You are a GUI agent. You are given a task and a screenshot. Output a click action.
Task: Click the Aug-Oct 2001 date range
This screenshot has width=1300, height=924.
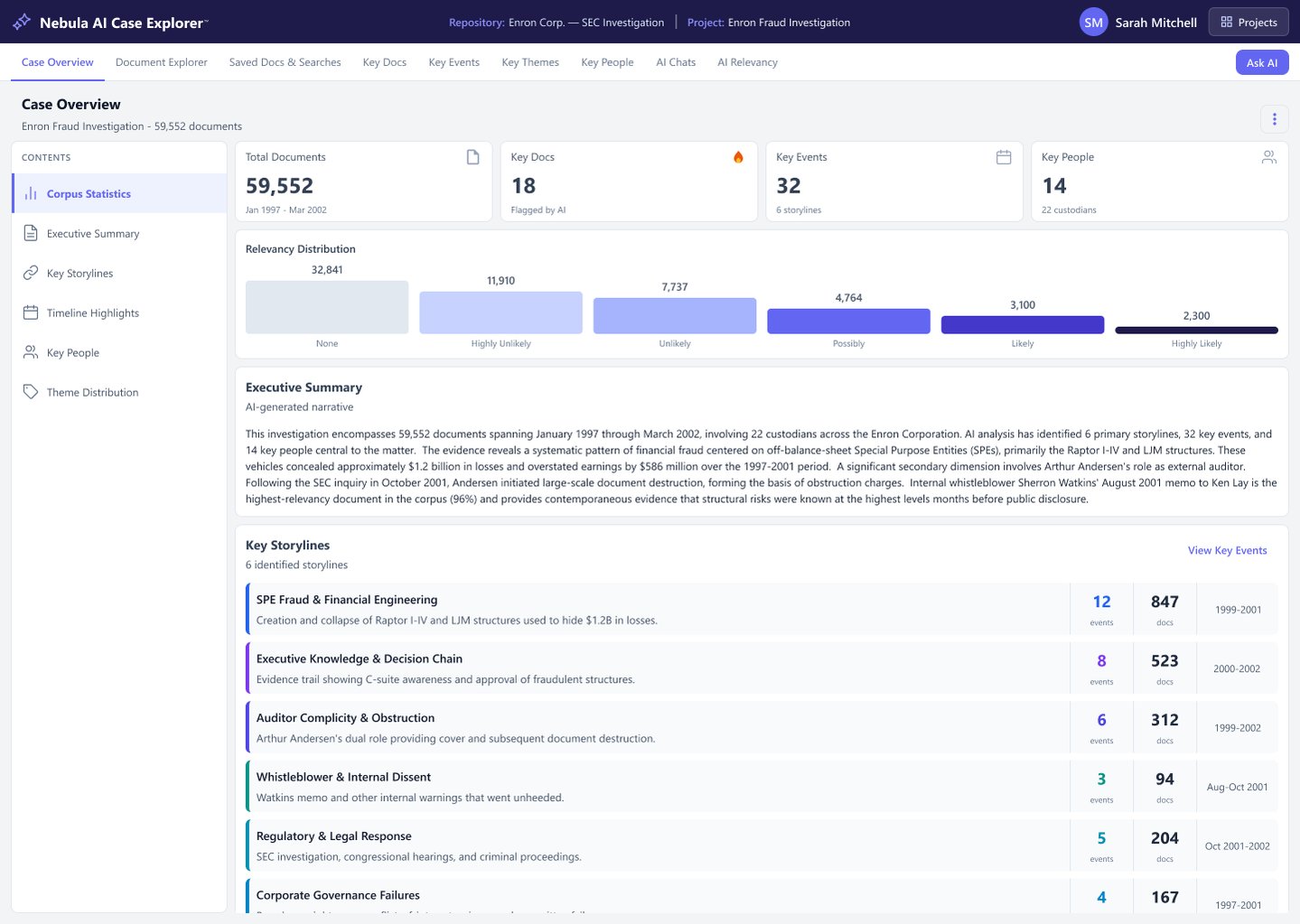tap(1237, 787)
